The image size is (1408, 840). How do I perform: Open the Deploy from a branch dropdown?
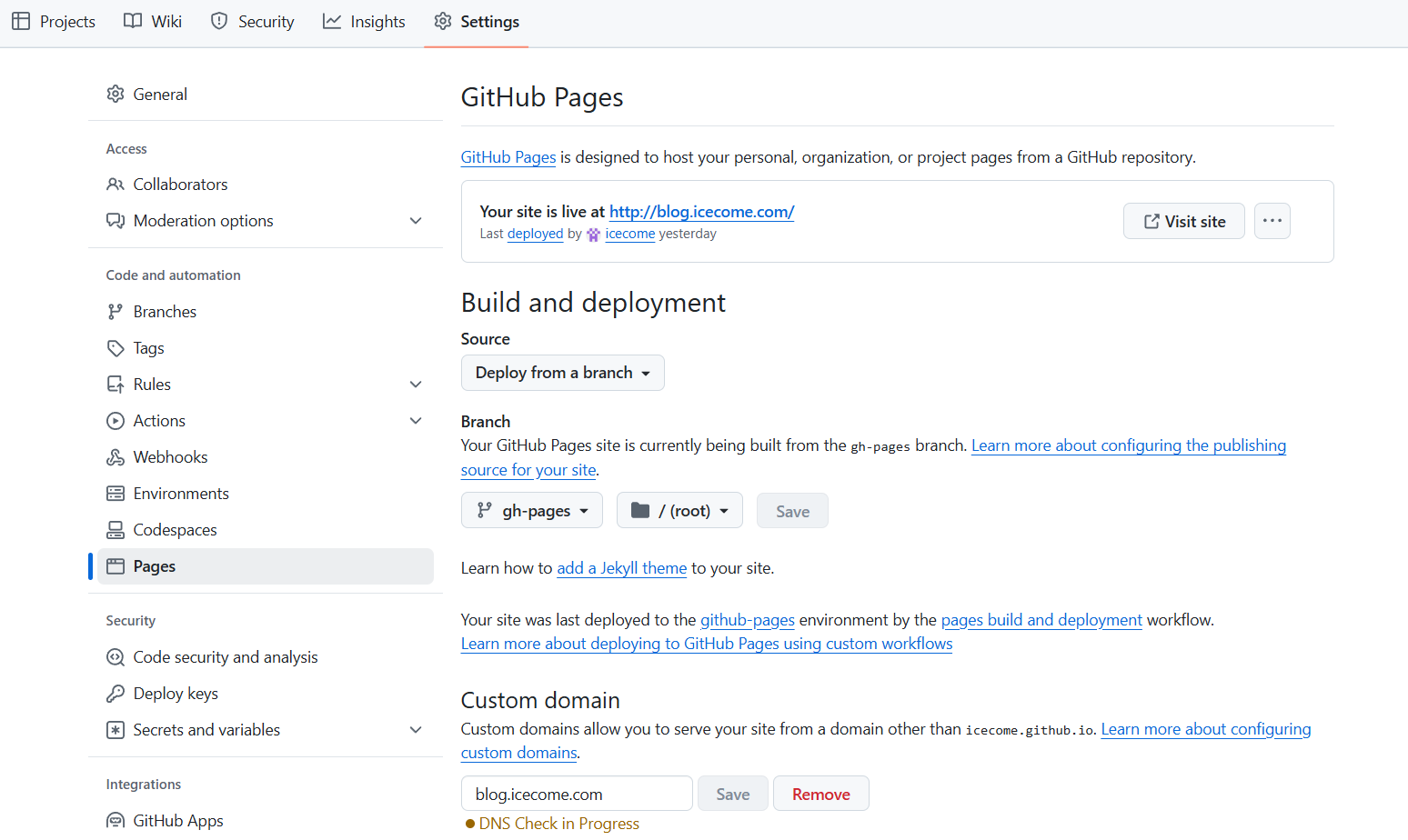pos(563,373)
